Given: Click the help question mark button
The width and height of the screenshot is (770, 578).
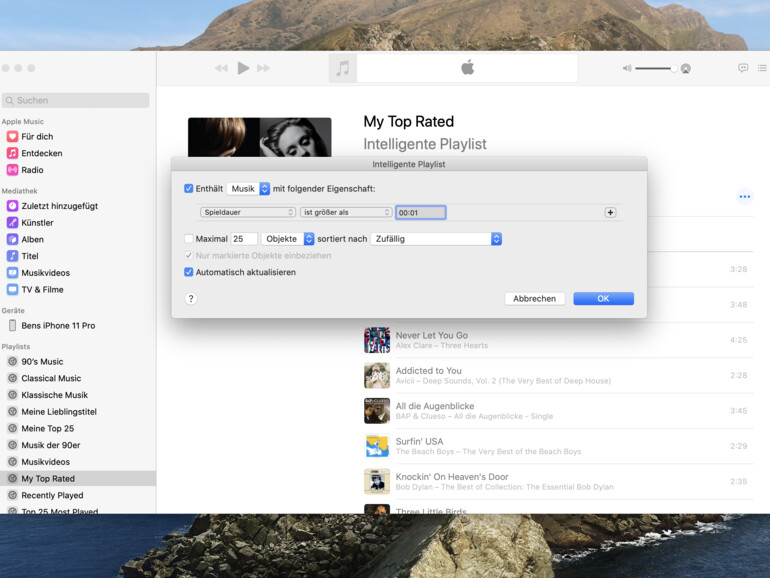Looking at the screenshot, I should point(191,299).
